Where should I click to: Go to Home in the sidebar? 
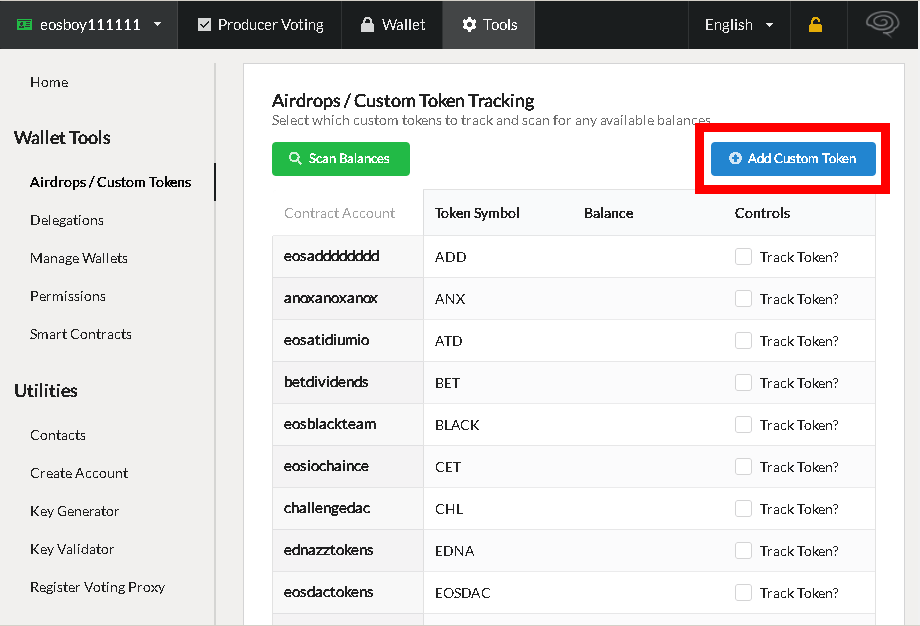49,82
